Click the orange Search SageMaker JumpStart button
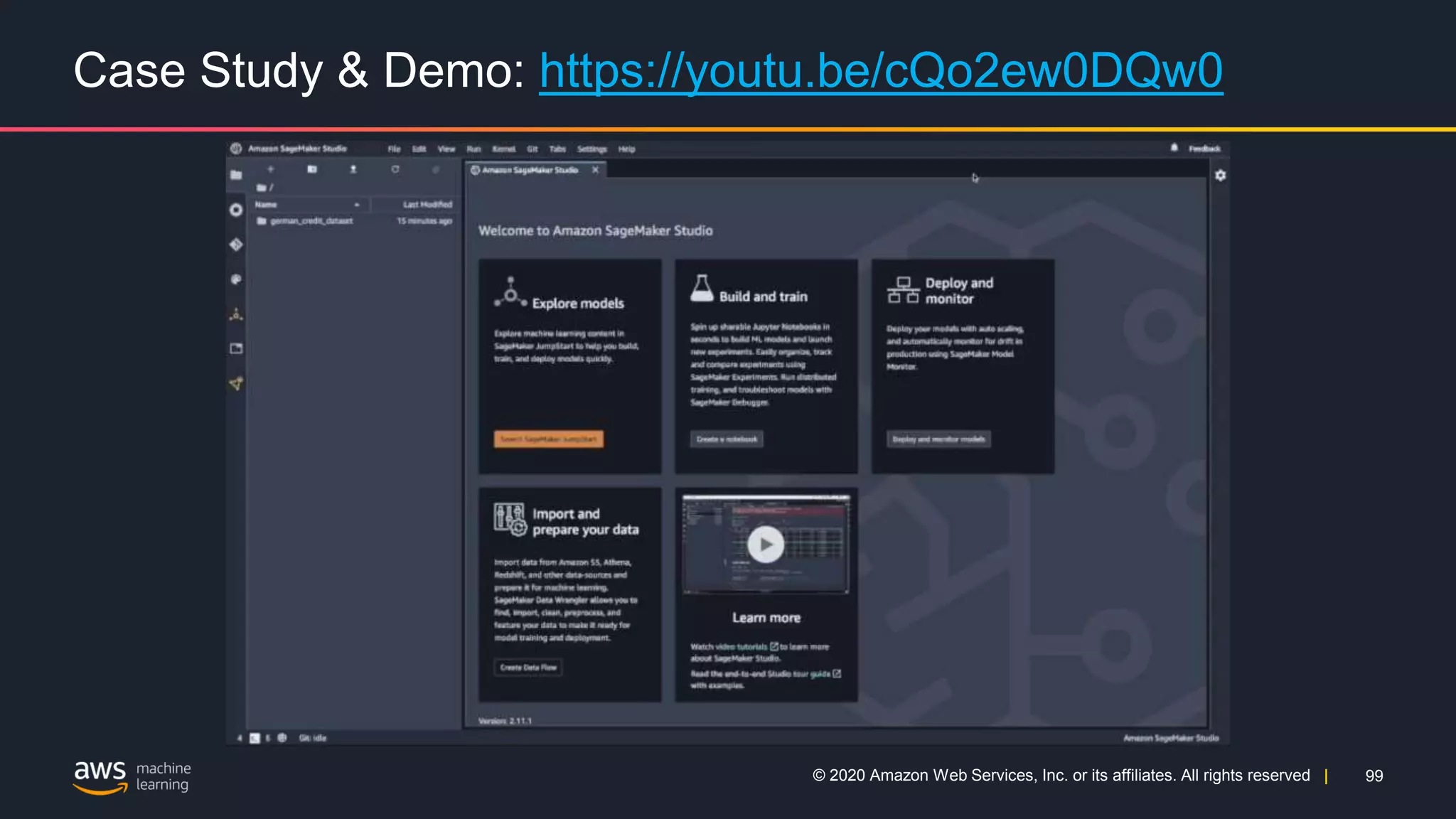The width and height of the screenshot is (1456, 819). (x=549, y=439)
